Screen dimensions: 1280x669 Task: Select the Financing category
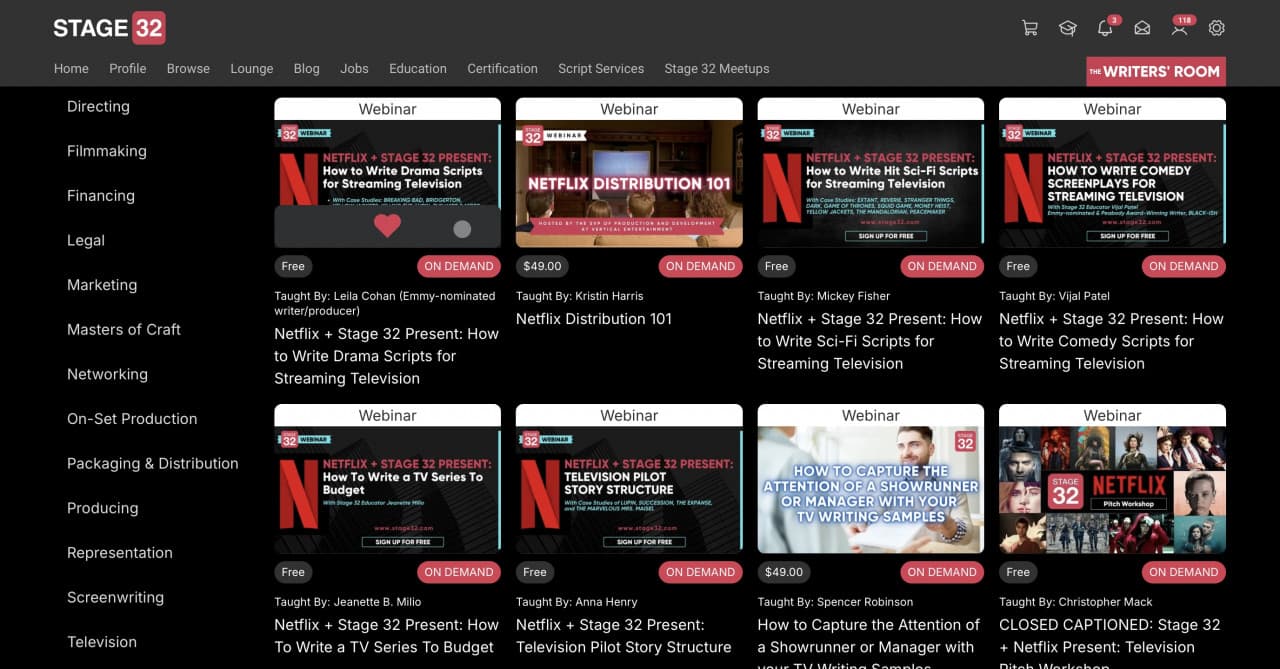coord(101,196)
